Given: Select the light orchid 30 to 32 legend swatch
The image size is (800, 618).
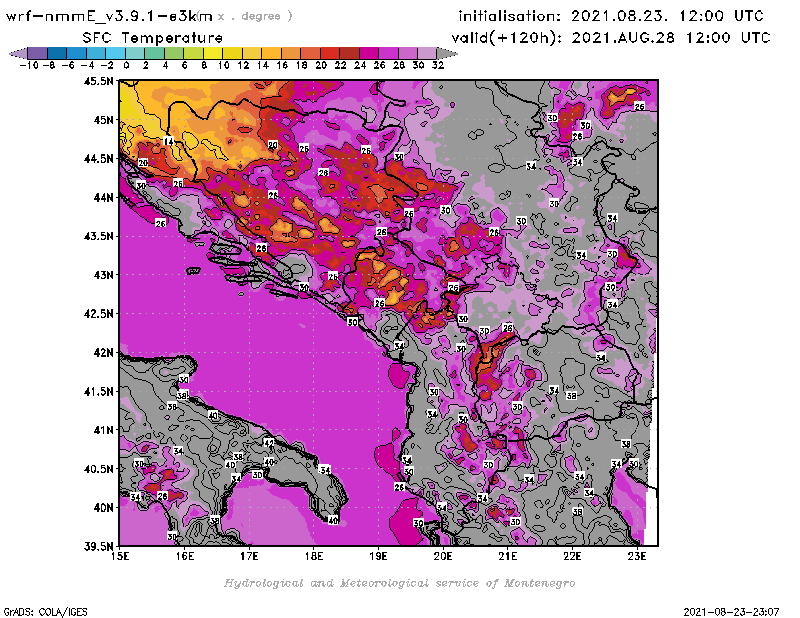Looking at the screenshot, I should pyautogui.click(x=427, y=53).
